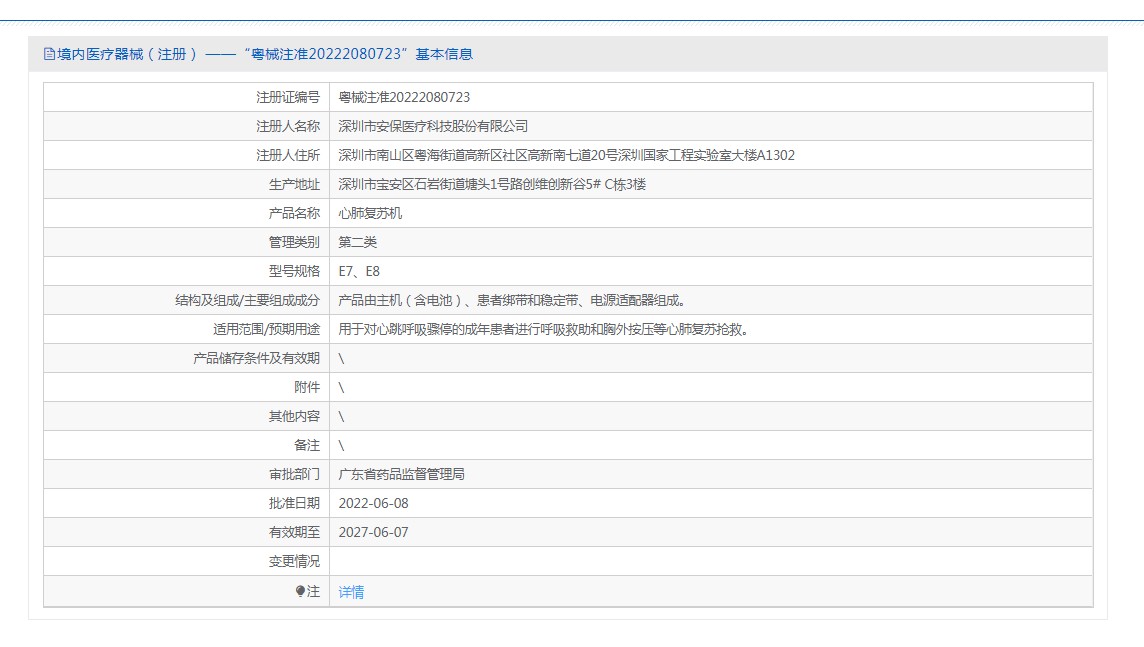
Task: Click the 有效期至 label
Action: pos(294,532)
